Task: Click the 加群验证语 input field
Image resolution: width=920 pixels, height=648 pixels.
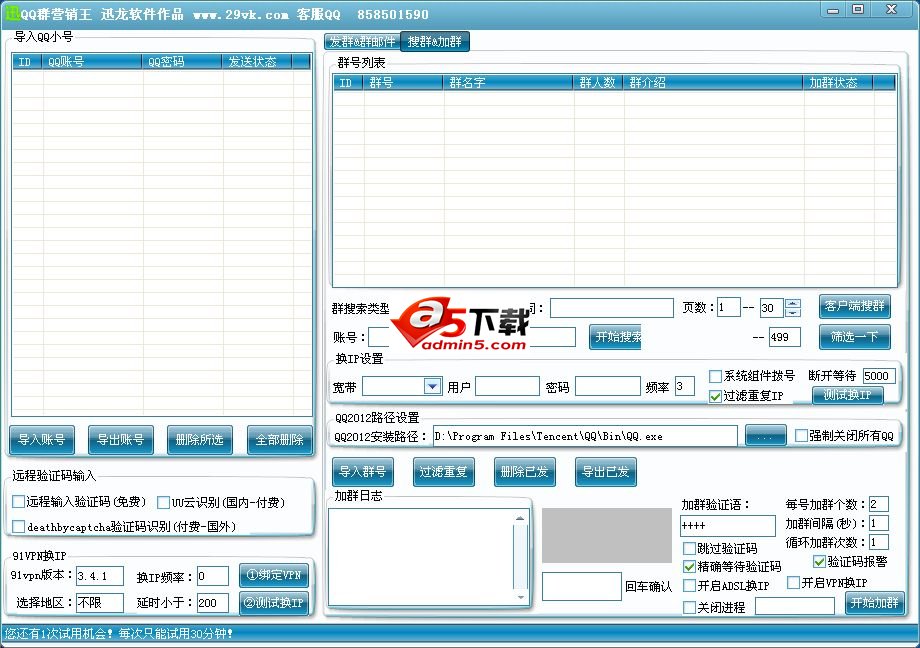Action: tap(728, 525)
